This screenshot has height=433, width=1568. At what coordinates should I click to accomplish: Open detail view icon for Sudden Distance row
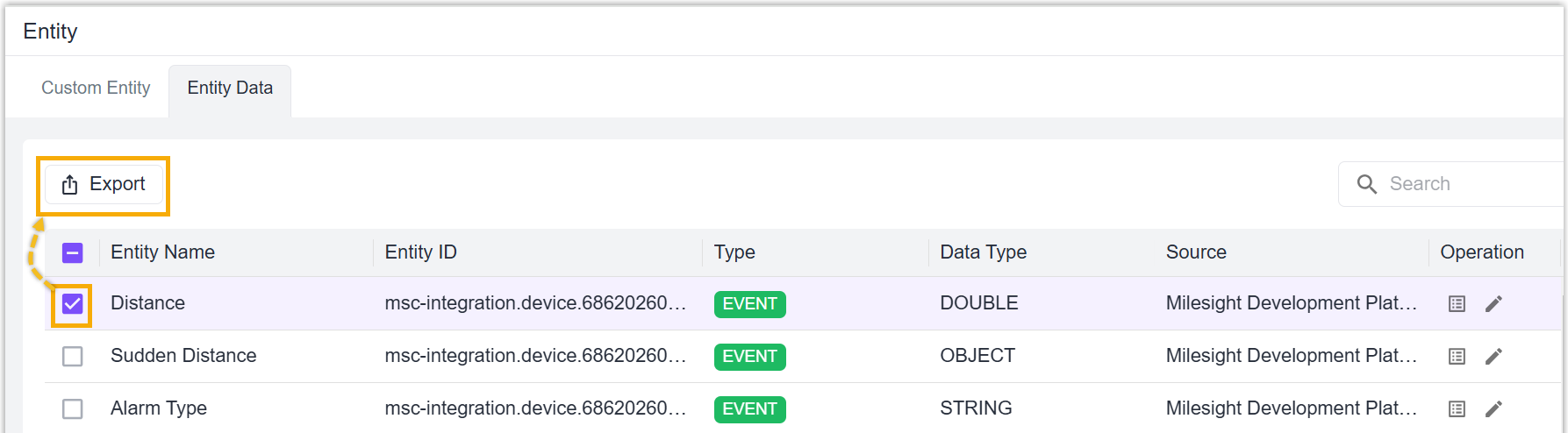(1457, 357)
